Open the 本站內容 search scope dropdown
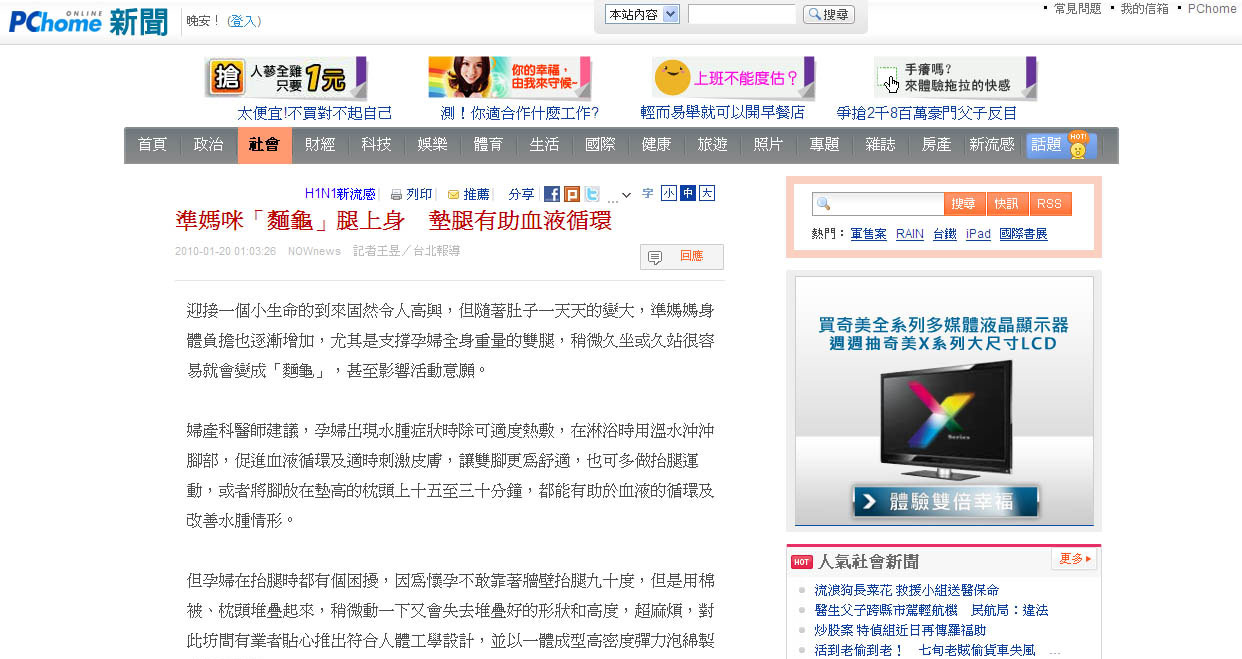This screenshot has width=1242, height=659. (643, 14)
